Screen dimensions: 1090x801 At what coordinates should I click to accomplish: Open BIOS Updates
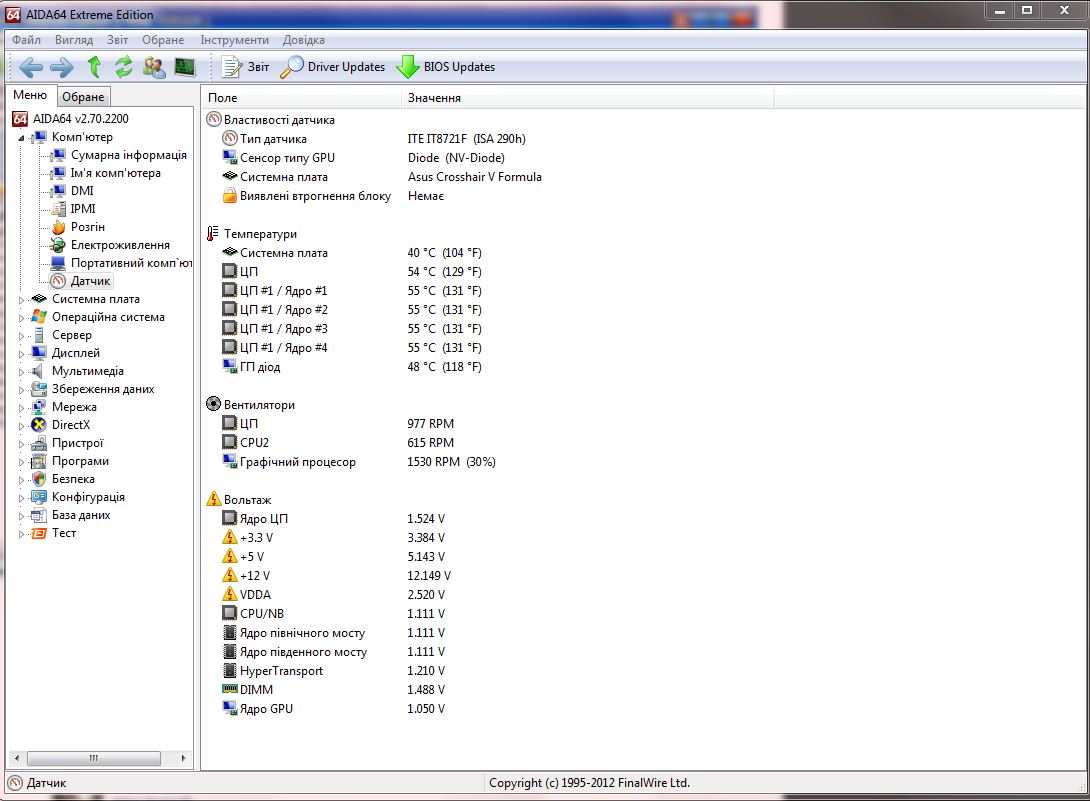pyautogui.click(x=446, y=67)
